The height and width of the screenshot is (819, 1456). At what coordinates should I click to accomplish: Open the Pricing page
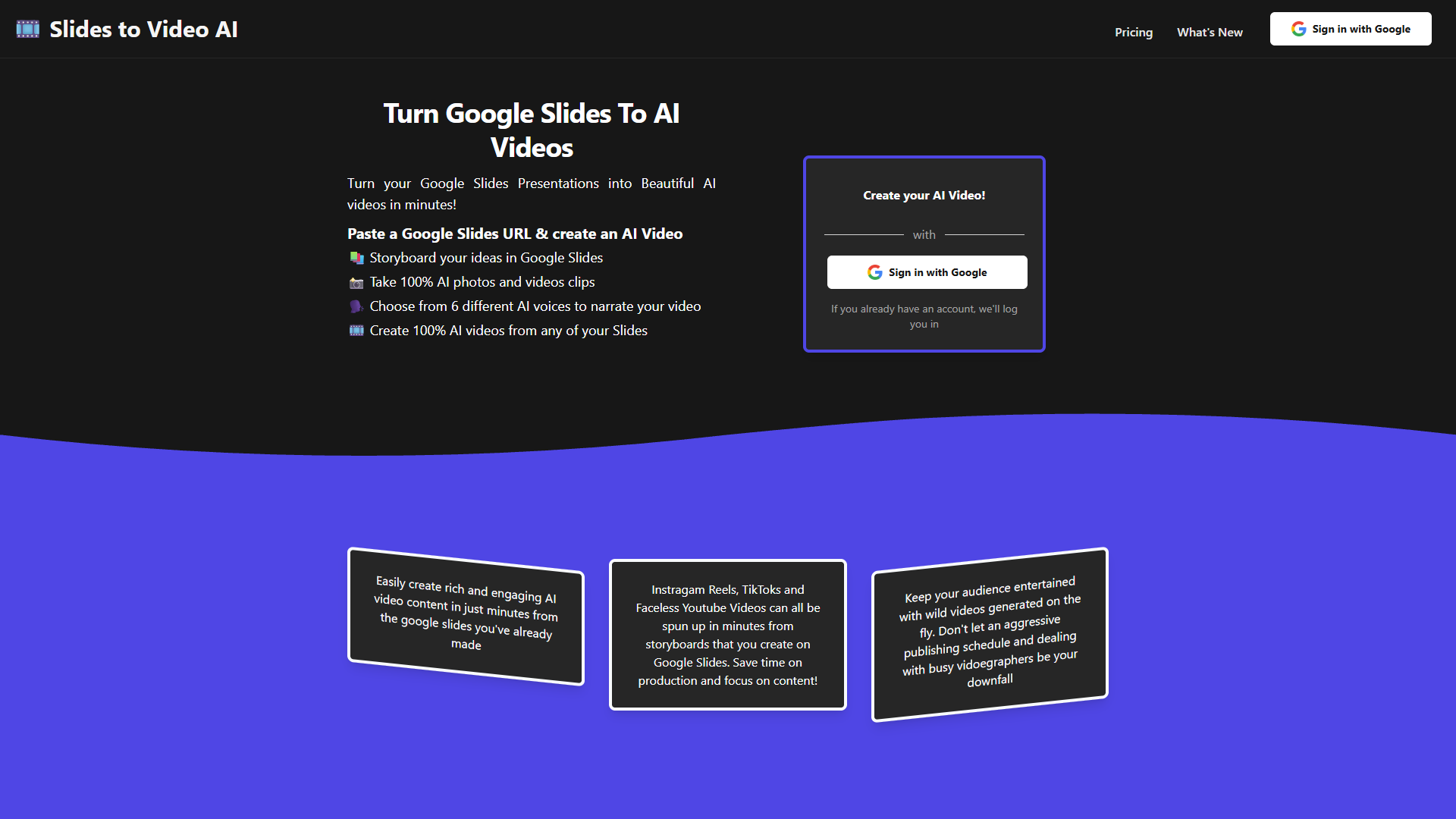1134,32
